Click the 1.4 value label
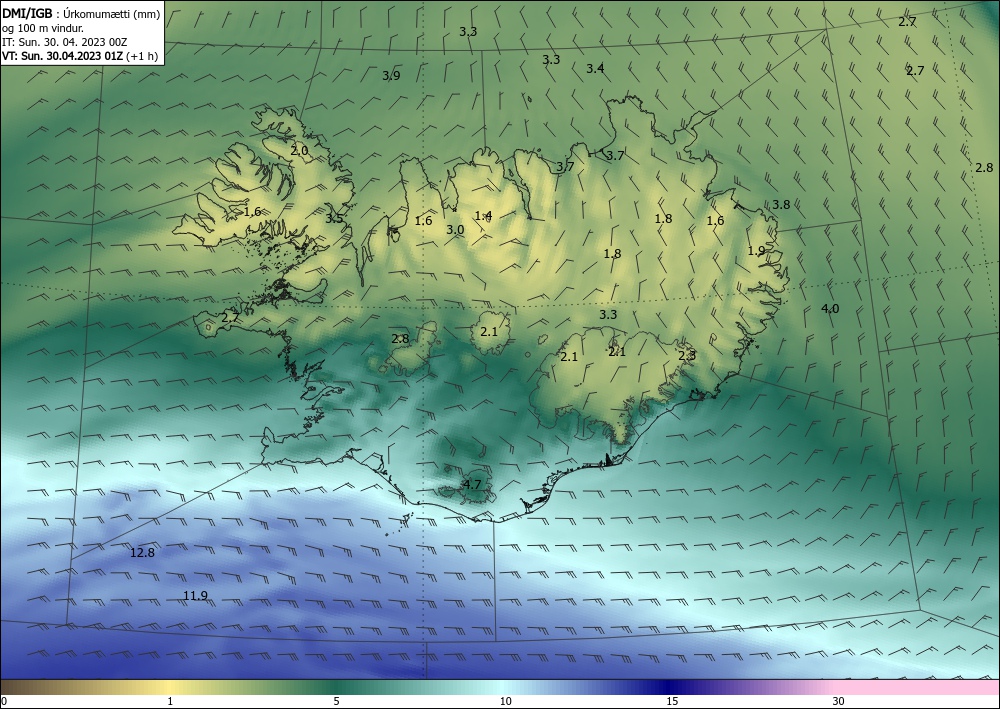Viewport: 1000px width, 709px height. coord(483,216)
